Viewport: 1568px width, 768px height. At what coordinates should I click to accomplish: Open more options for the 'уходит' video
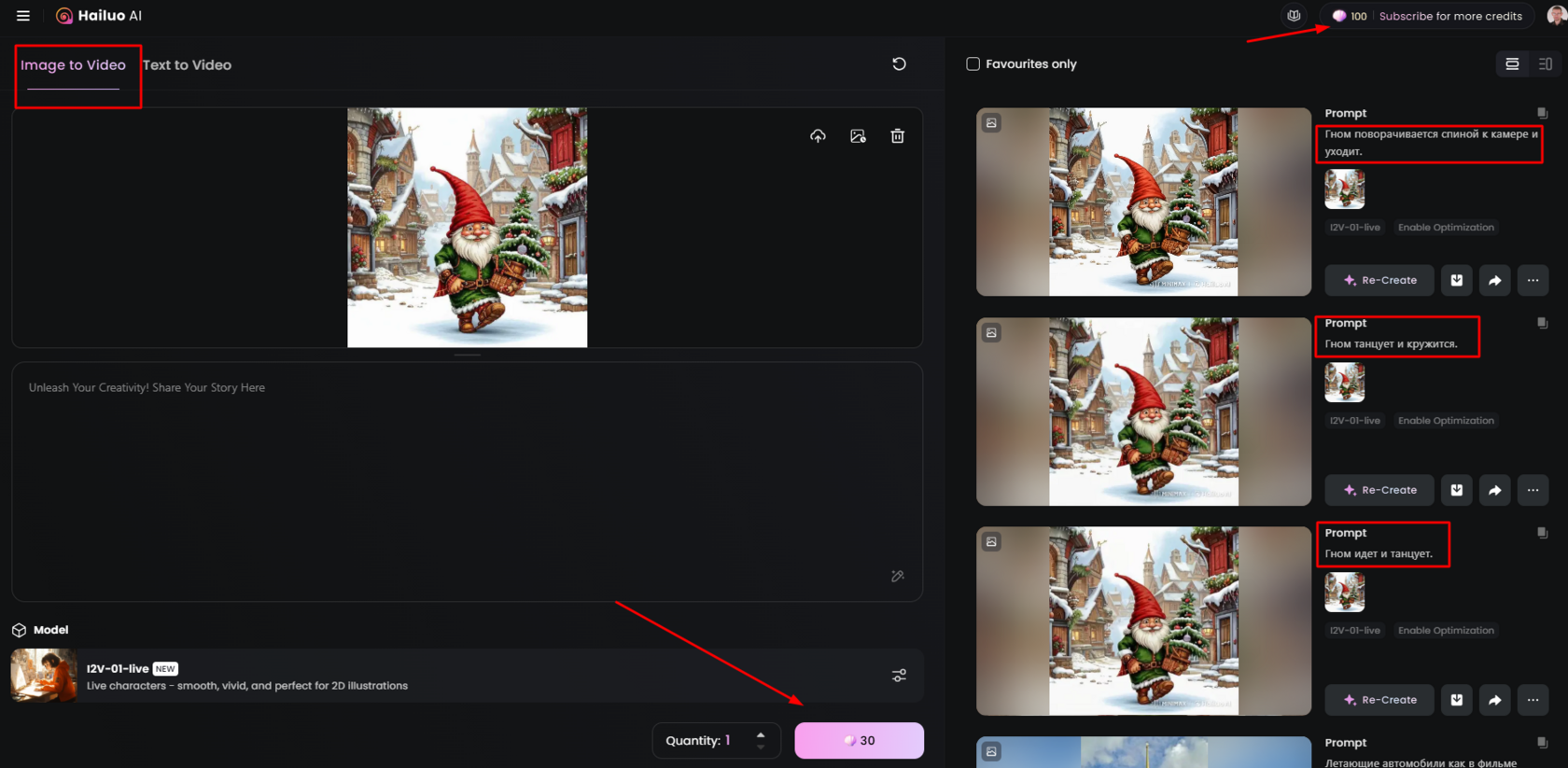pyautogui.click(x=1533, y=280)
